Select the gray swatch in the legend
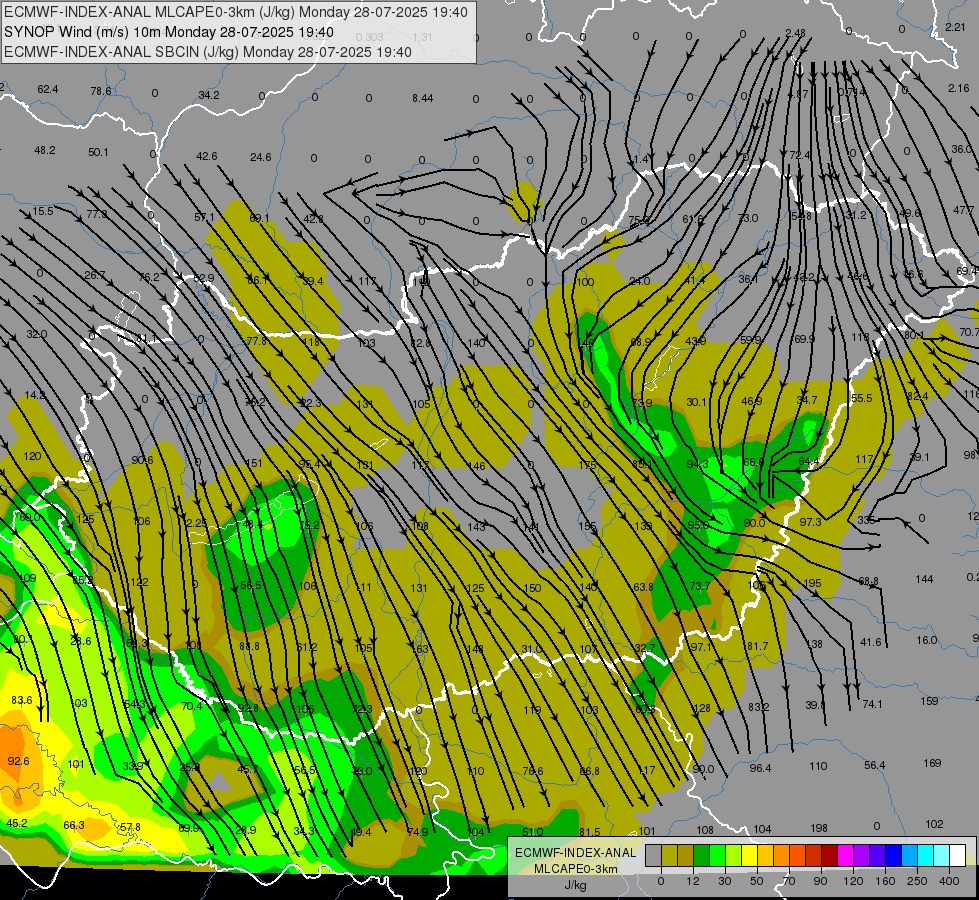 point(654,855)
